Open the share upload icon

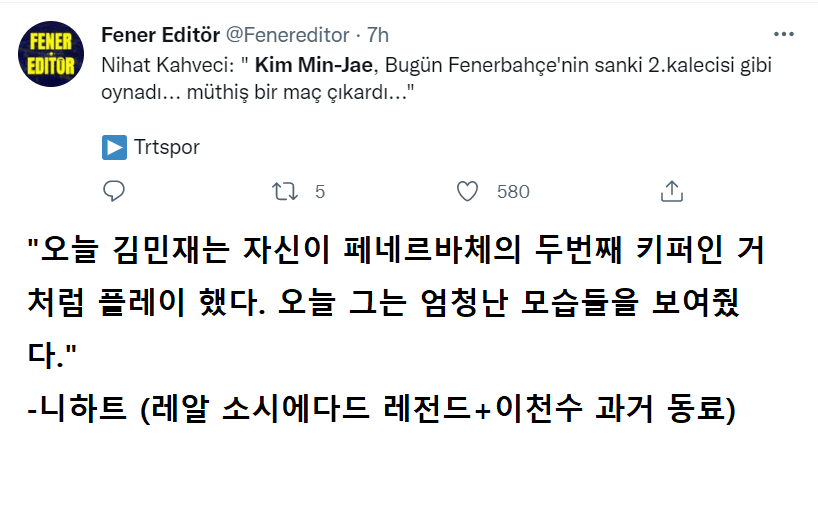pos(673,191)
